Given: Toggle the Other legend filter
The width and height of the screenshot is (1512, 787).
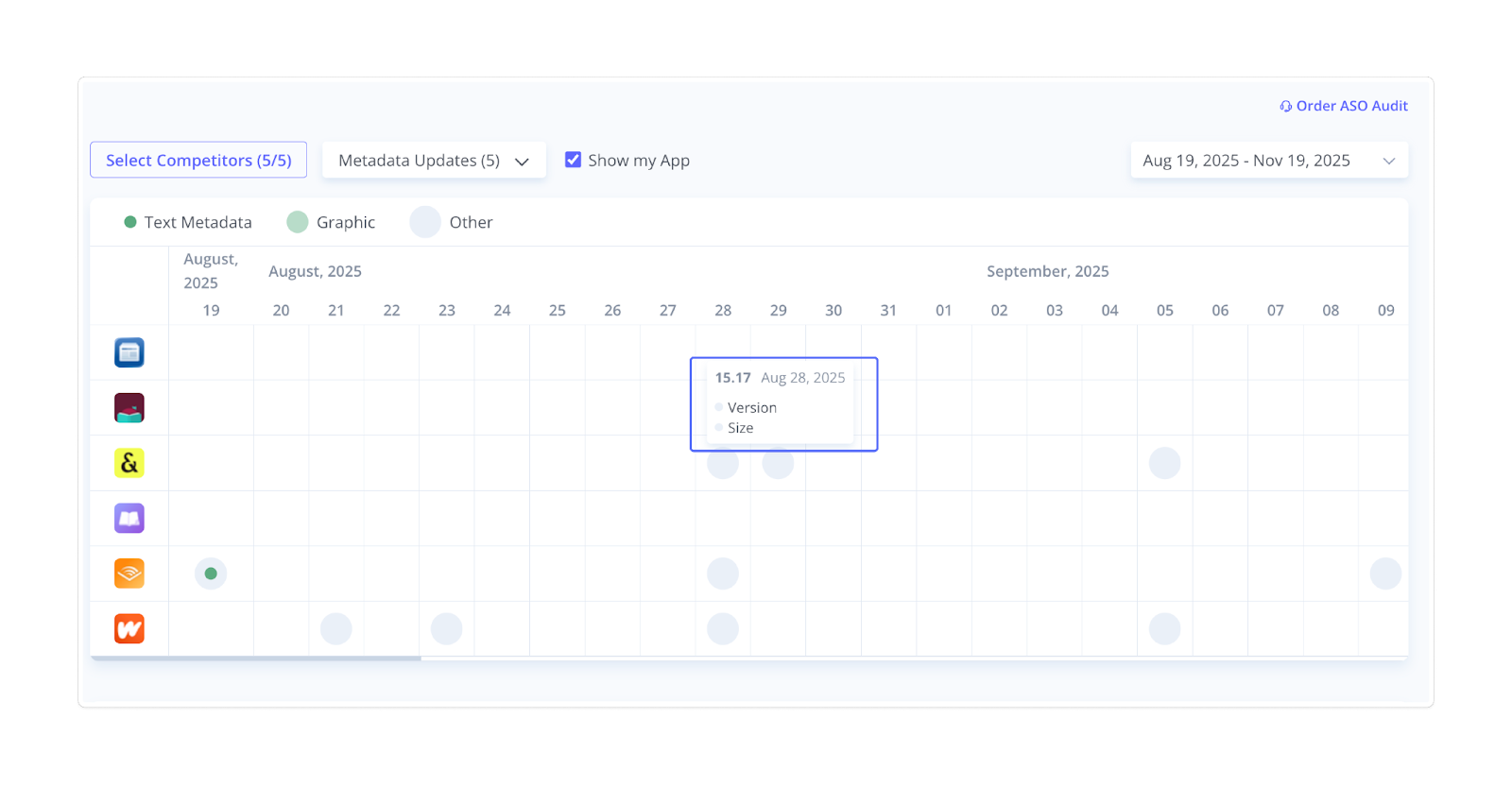Looking at the screenshot, I should tap(425, 222).
